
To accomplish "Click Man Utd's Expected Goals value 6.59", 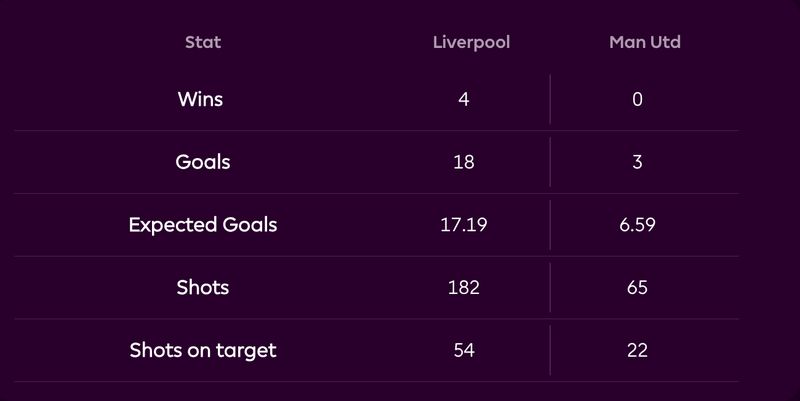I will (x=638, y=225).
